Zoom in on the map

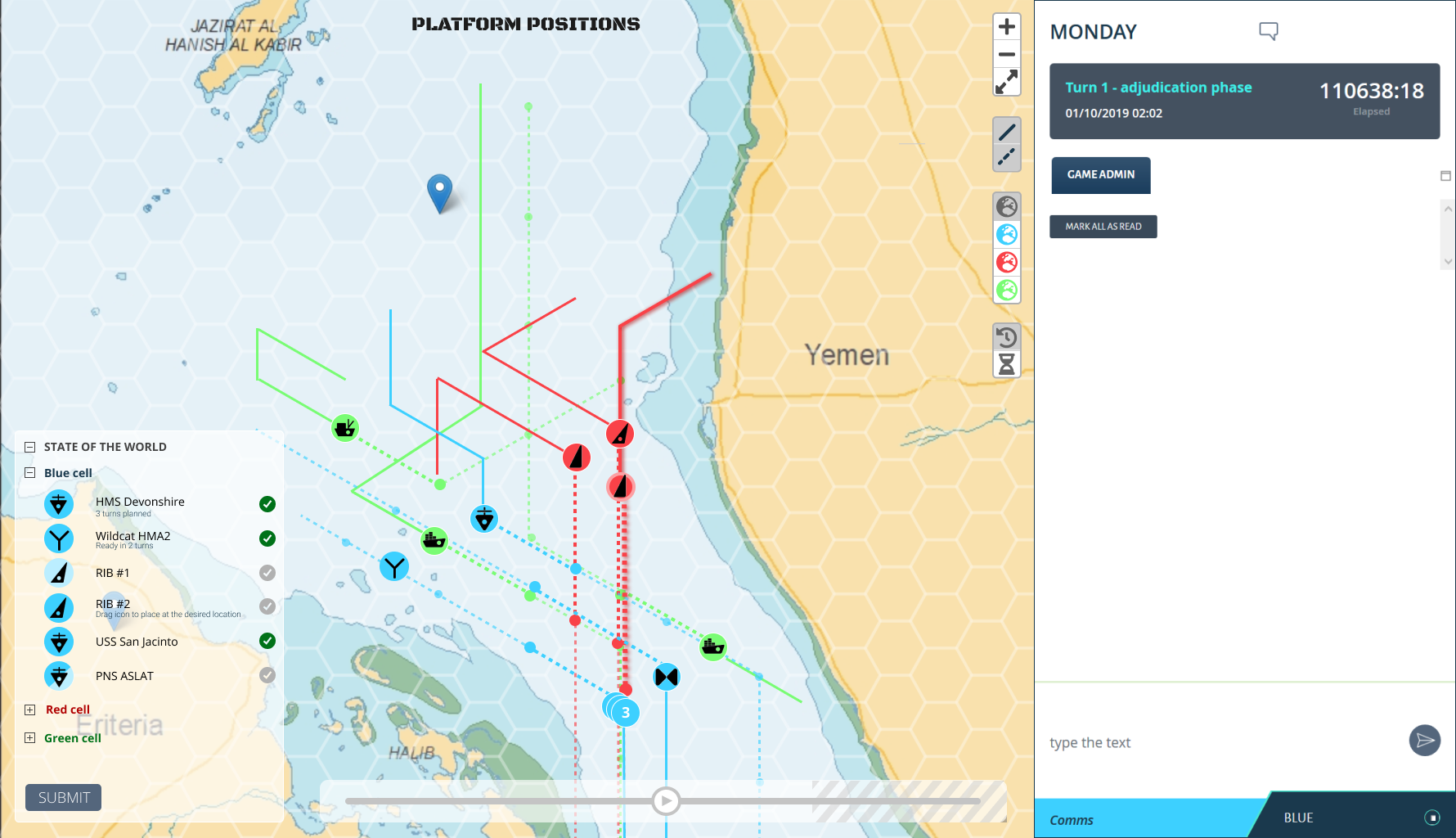coord(1007,27)
